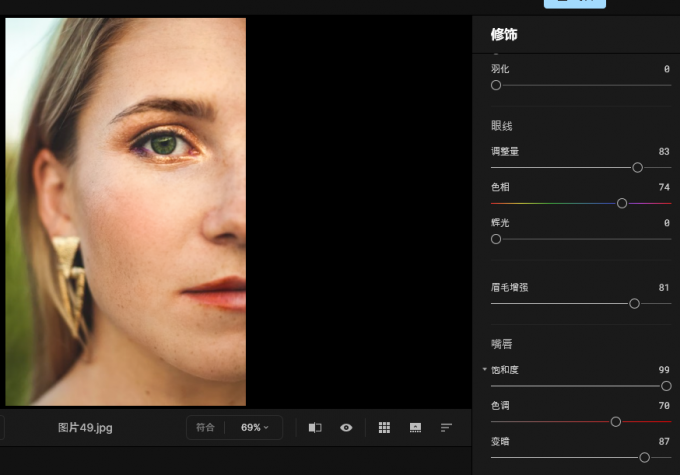Click the 调整量 value 83
Screen dimensions: 680x475
[664, 151]
